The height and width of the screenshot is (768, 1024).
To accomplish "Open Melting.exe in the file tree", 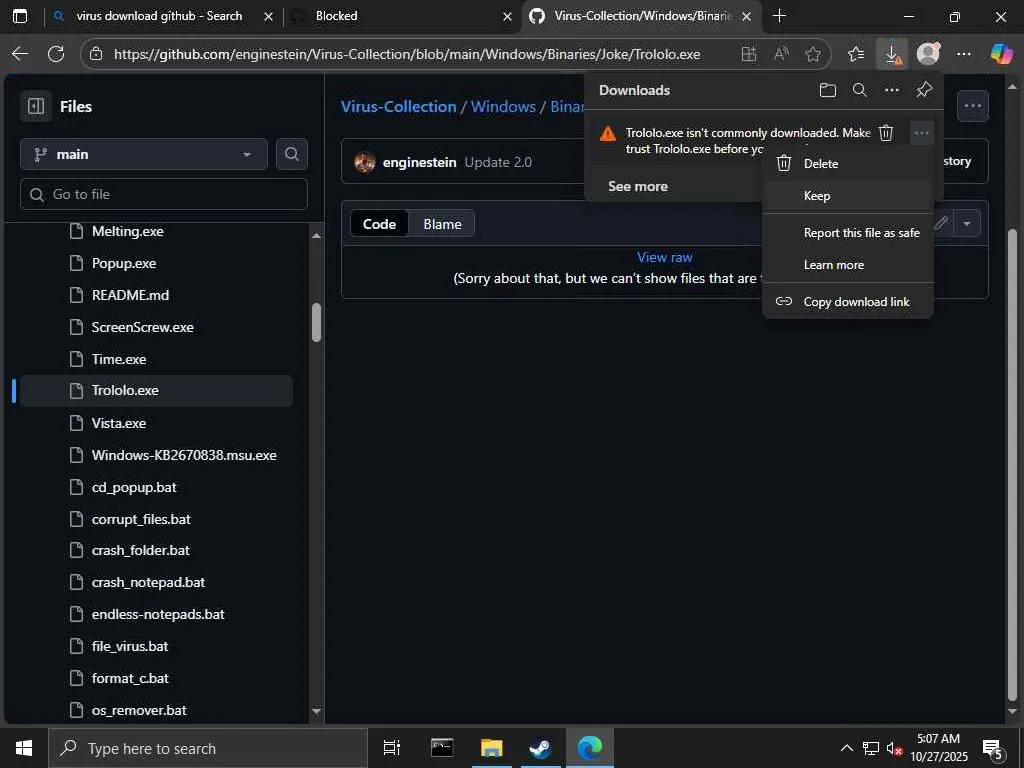I will tap(127, 231).
